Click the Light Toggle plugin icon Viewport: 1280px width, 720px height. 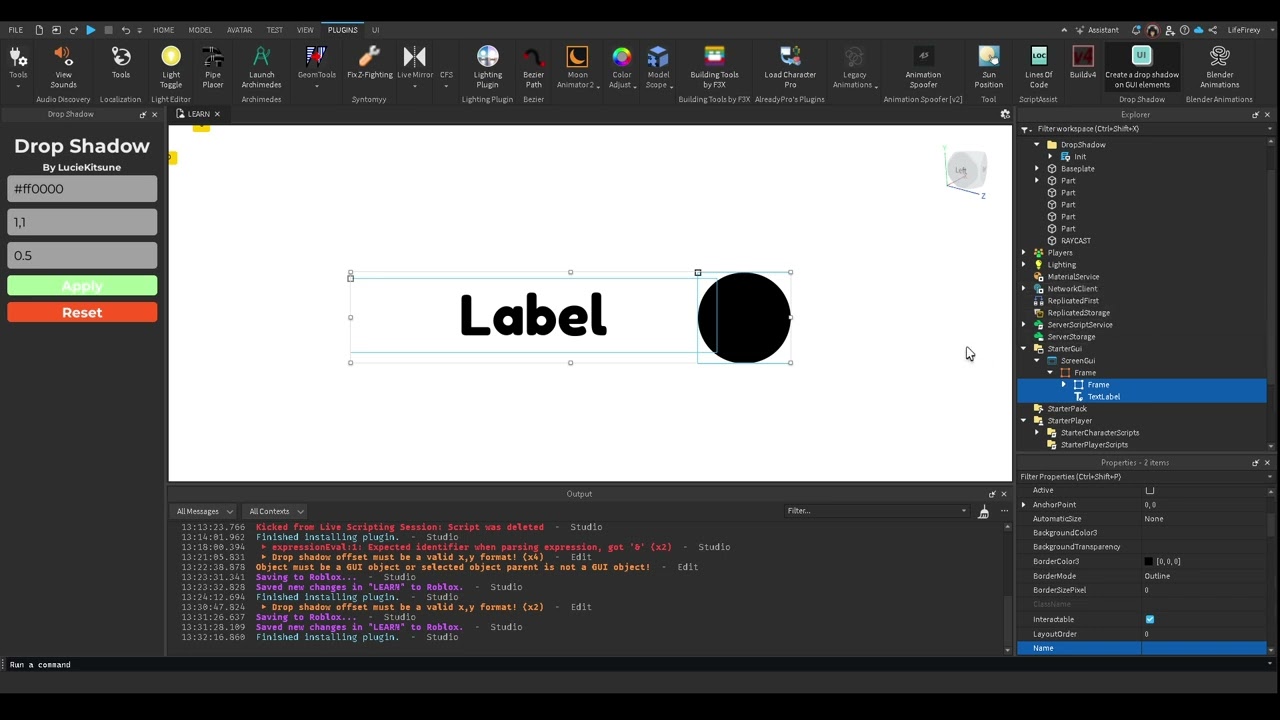[171, 67]
